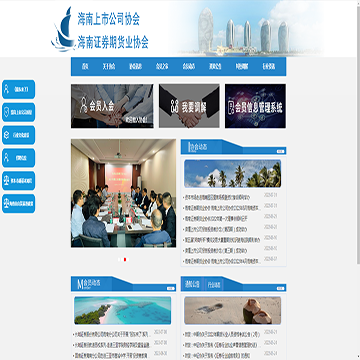Click the layered-box icon on third sidebar button
Screen dimensions: 360x360
coord(6,135)
